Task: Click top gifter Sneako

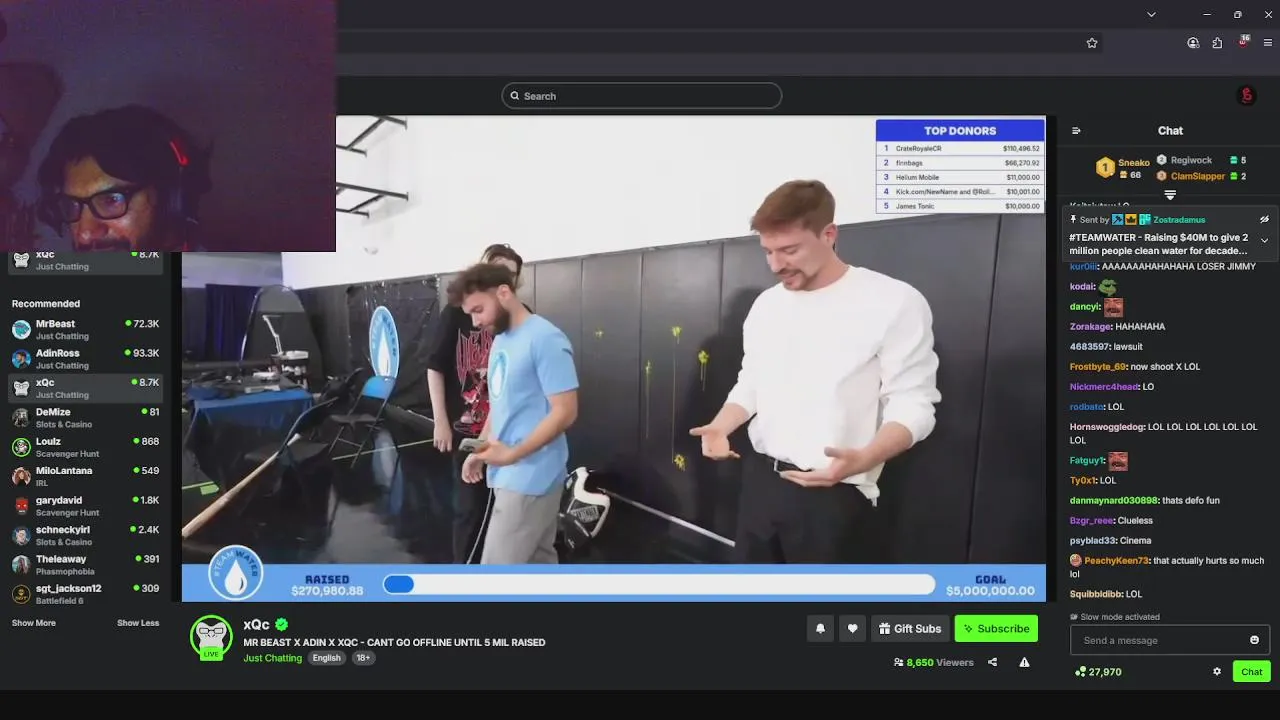Action: 1133,162
